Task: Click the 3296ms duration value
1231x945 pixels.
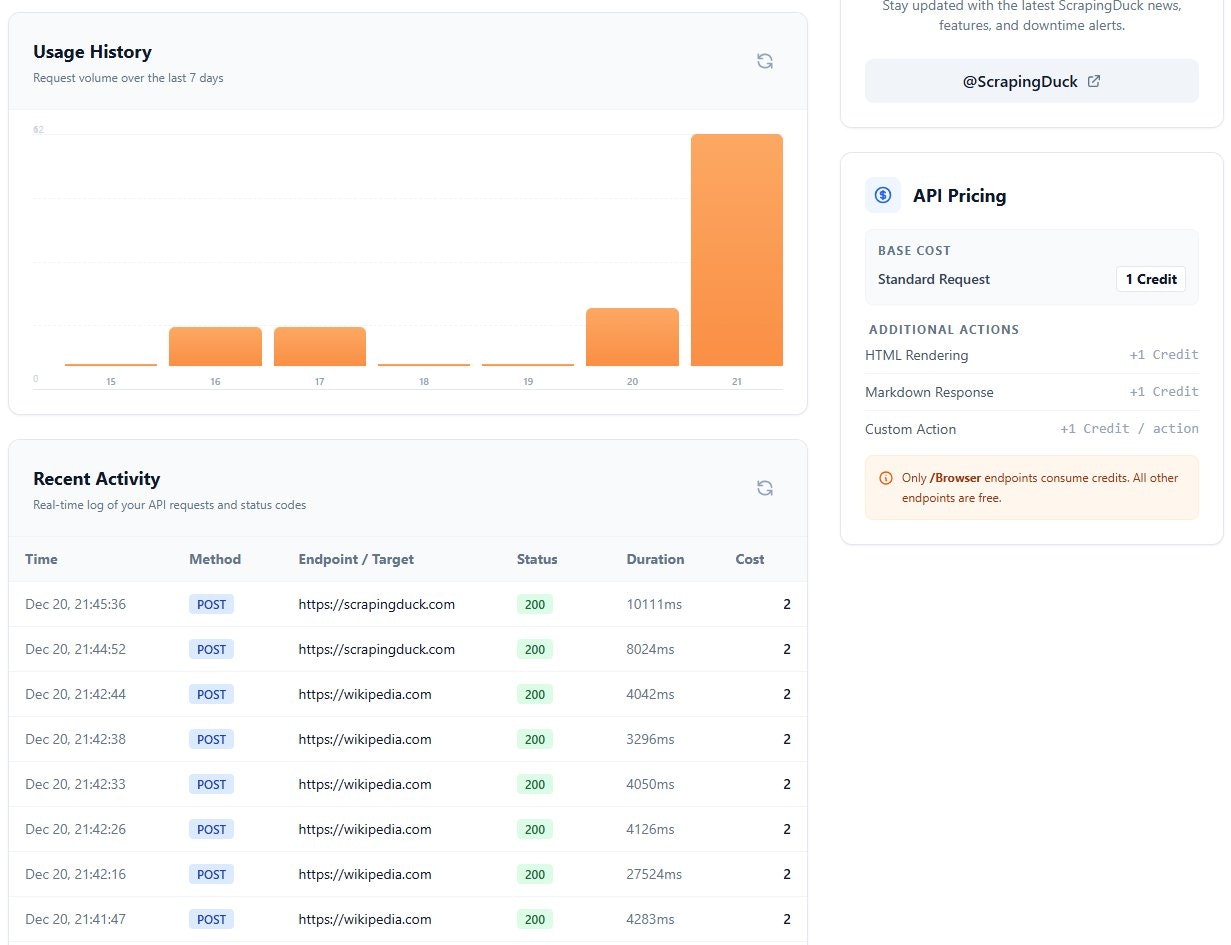Action: 651,739
